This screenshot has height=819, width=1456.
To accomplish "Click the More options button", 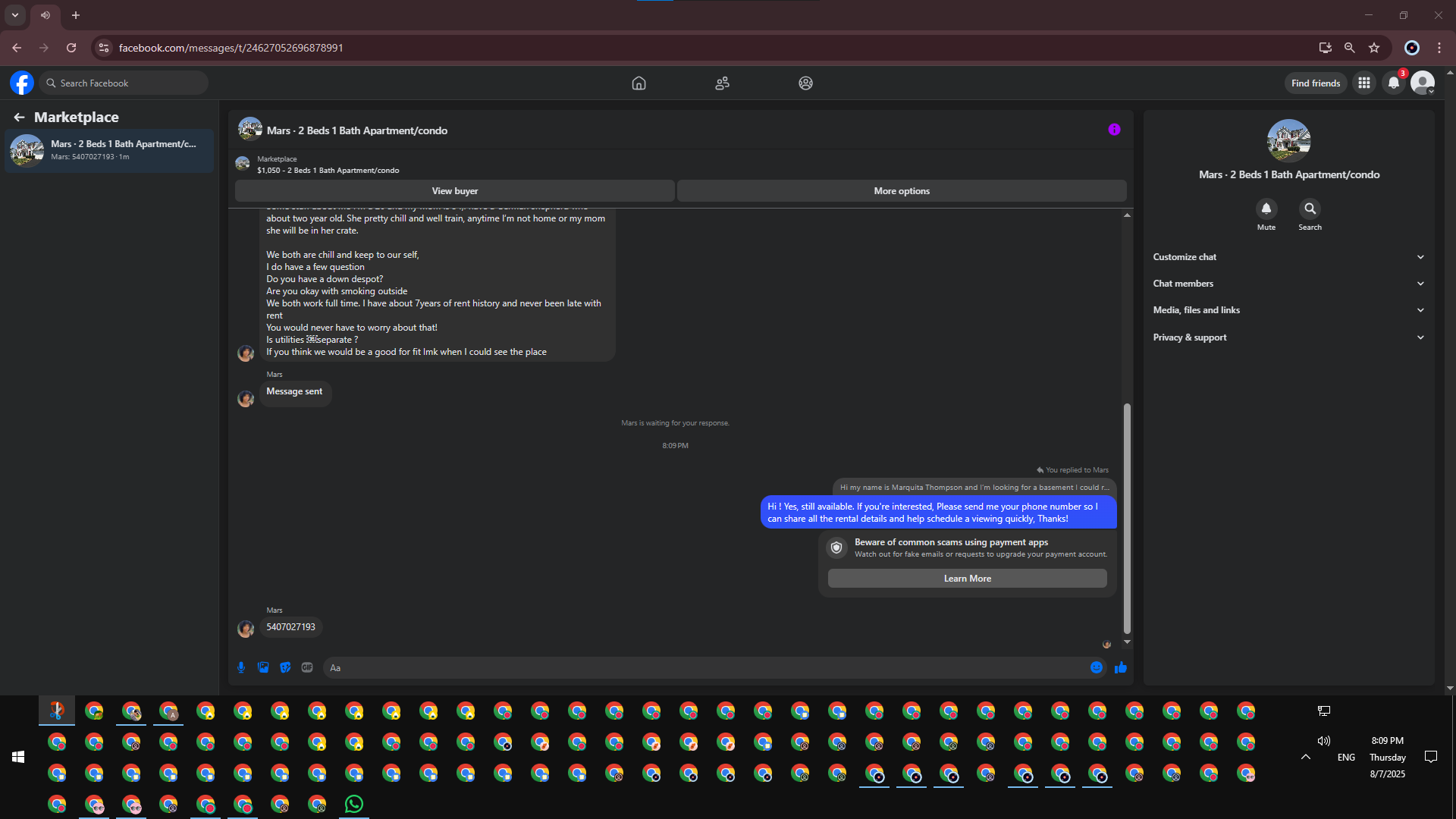I will [x=902, y=191].
